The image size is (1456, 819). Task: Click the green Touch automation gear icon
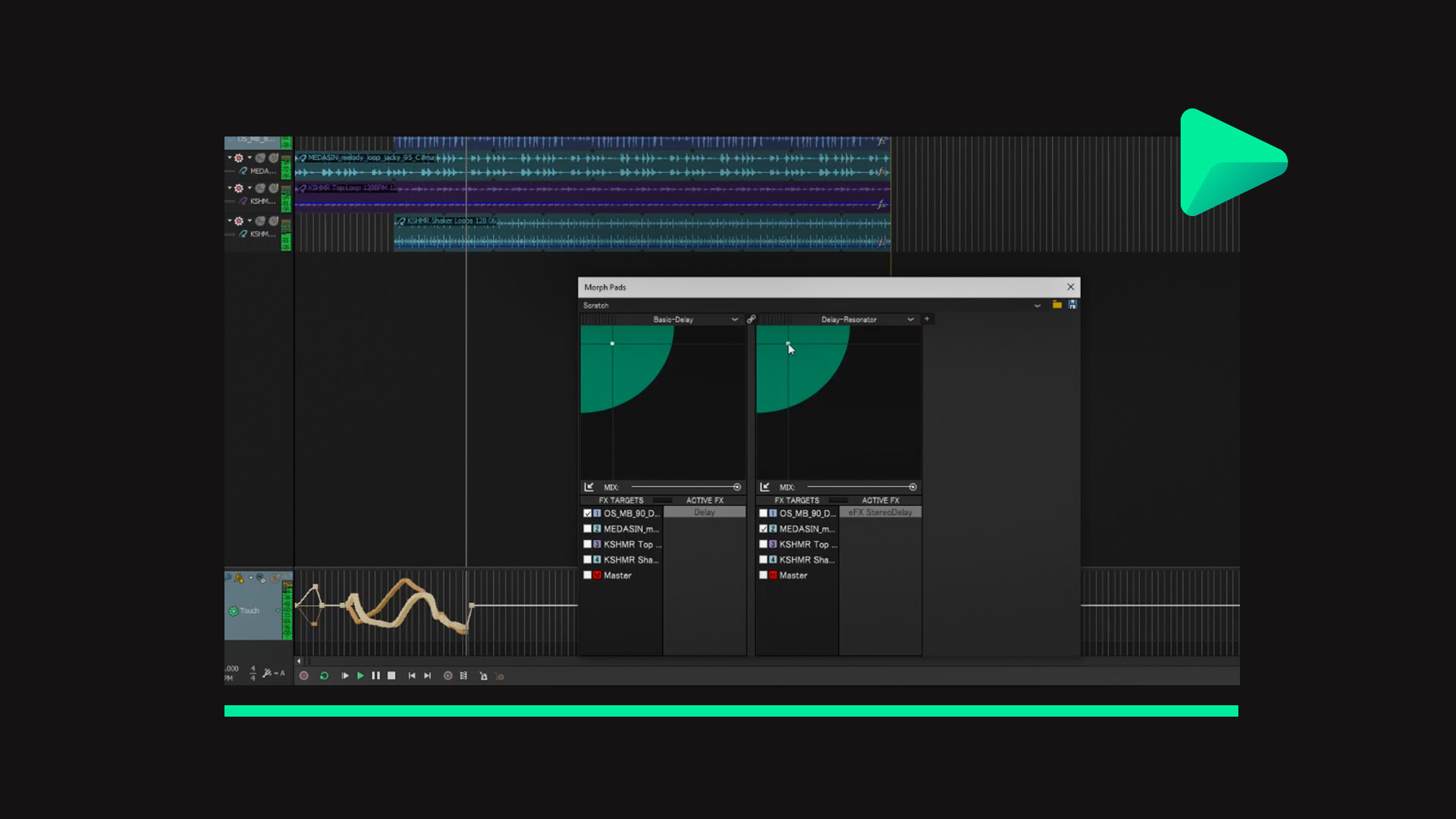[x=234, y=610]
